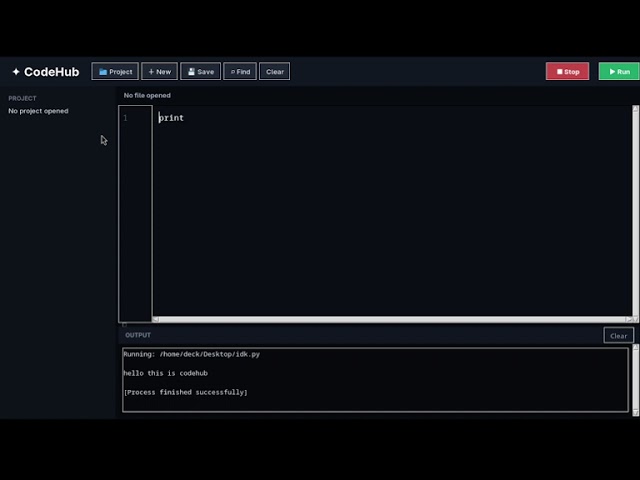The height and width of the screenshot is (480, 640).
Task: Clear the editor using toolbar Clear button
Action: pos(275,71)
